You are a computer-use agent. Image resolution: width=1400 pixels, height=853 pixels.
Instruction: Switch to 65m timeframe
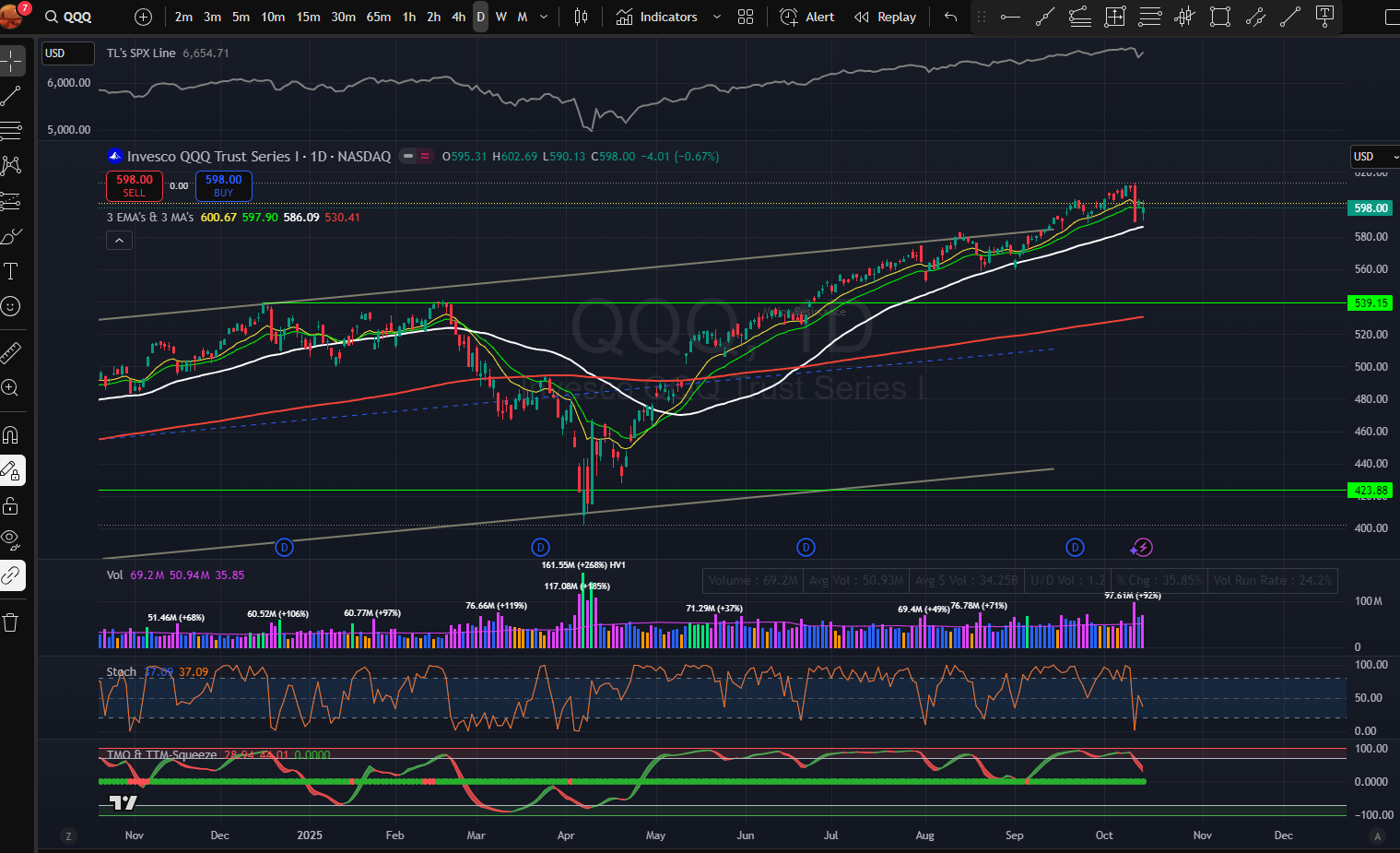(x=378, y=17)
